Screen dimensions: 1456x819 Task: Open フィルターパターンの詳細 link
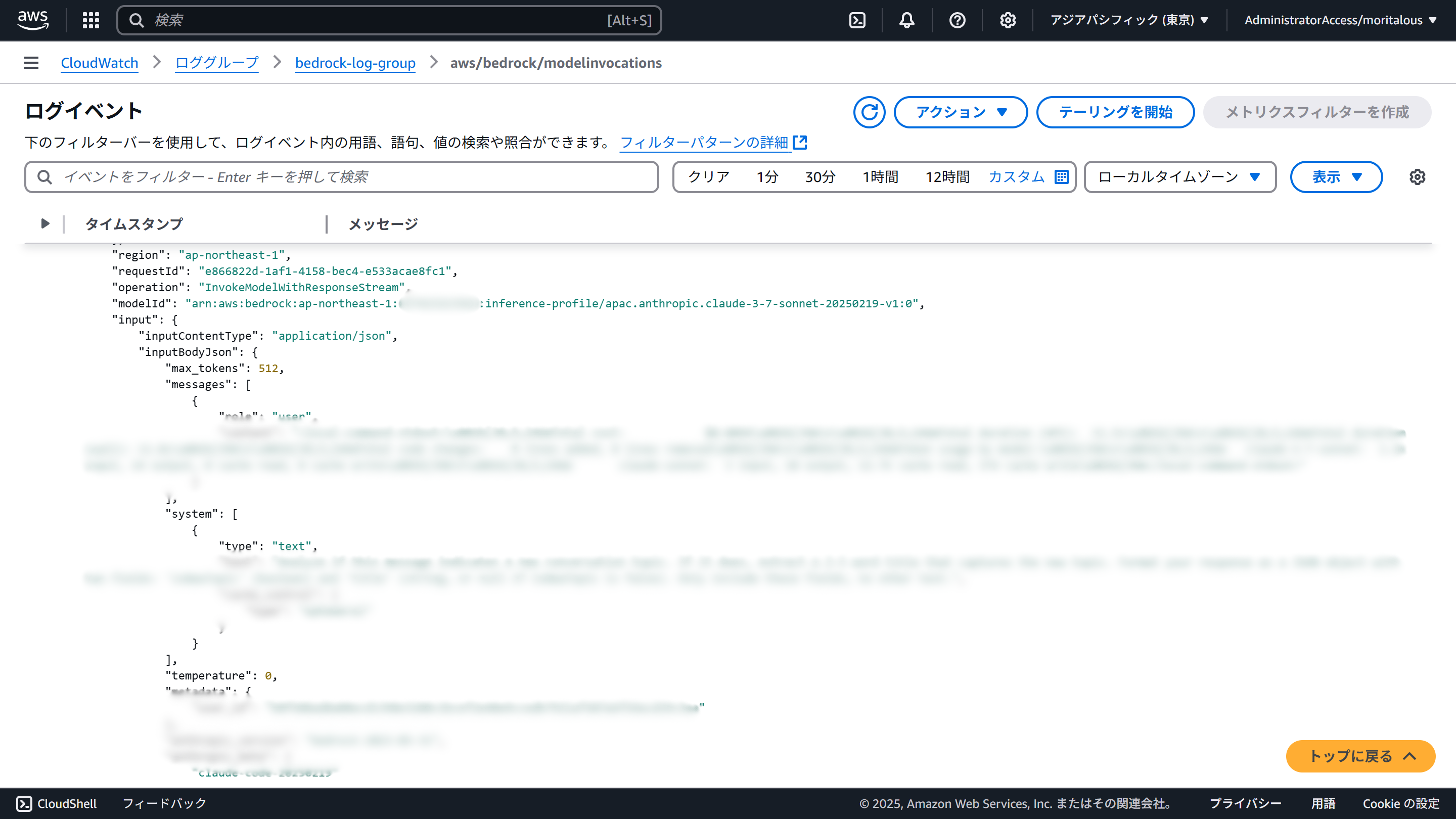pos(704,143)
